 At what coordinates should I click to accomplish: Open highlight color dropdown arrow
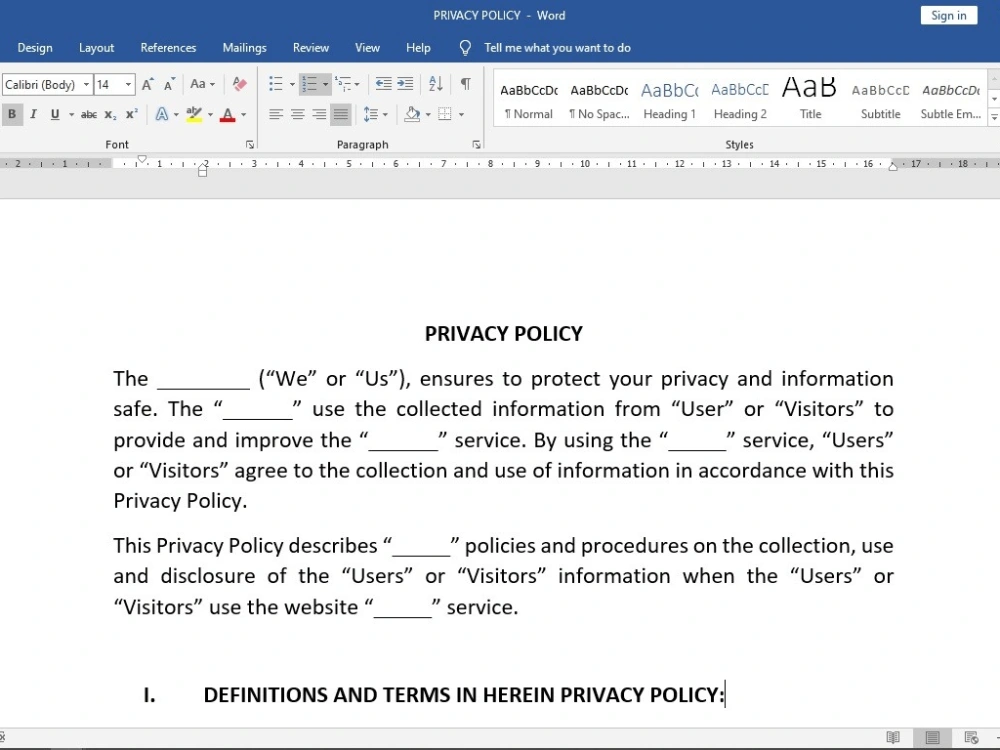(210, 115)
